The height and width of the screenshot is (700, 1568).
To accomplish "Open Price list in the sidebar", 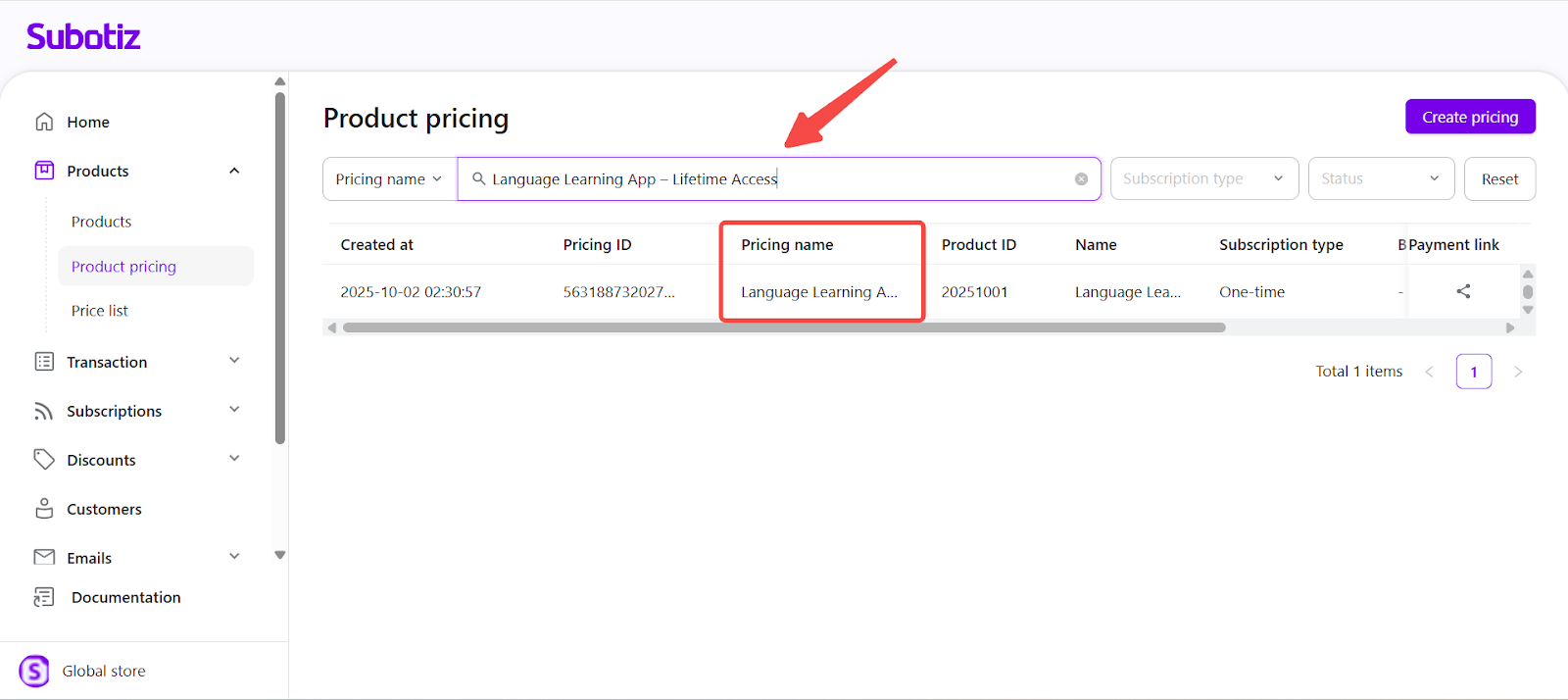I will pos(100,311).
